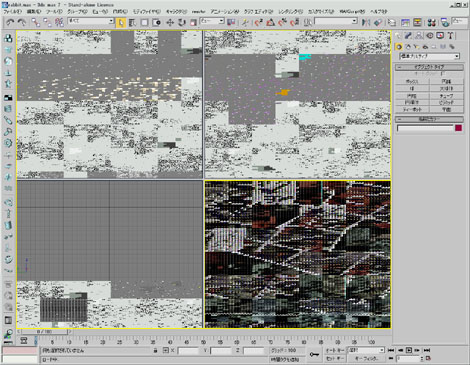Switch to the Hierarchy command panel tab
The image size is (470, 365).
[419, 36]
